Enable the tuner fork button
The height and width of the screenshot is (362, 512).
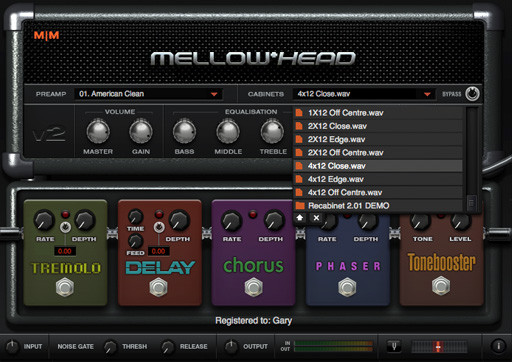pyautogui.click(x=394, y=346)
